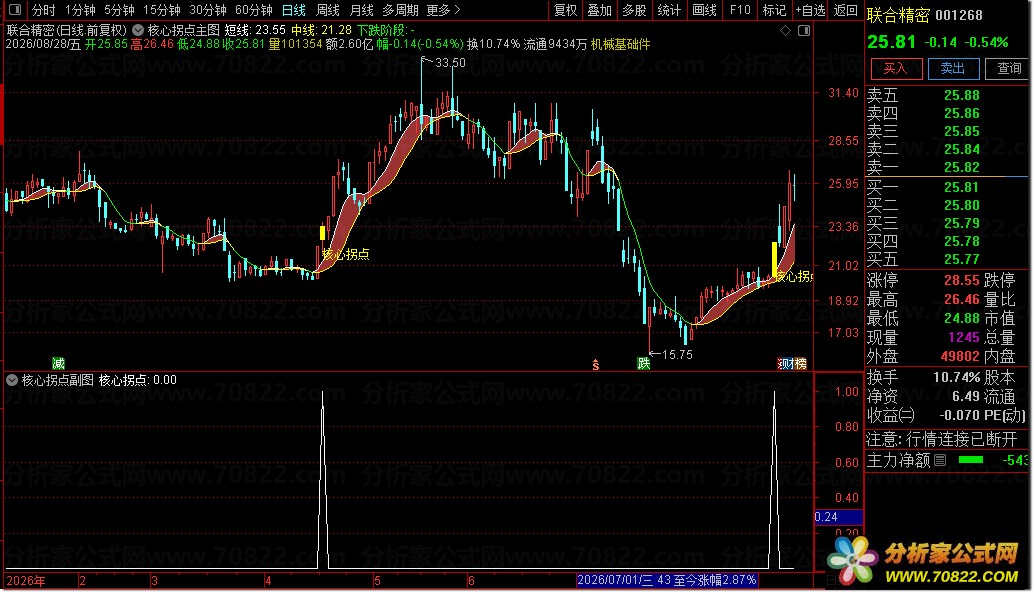
Task: Click the 多股 multi-stock toolbar button
Action: pos(634,10)
